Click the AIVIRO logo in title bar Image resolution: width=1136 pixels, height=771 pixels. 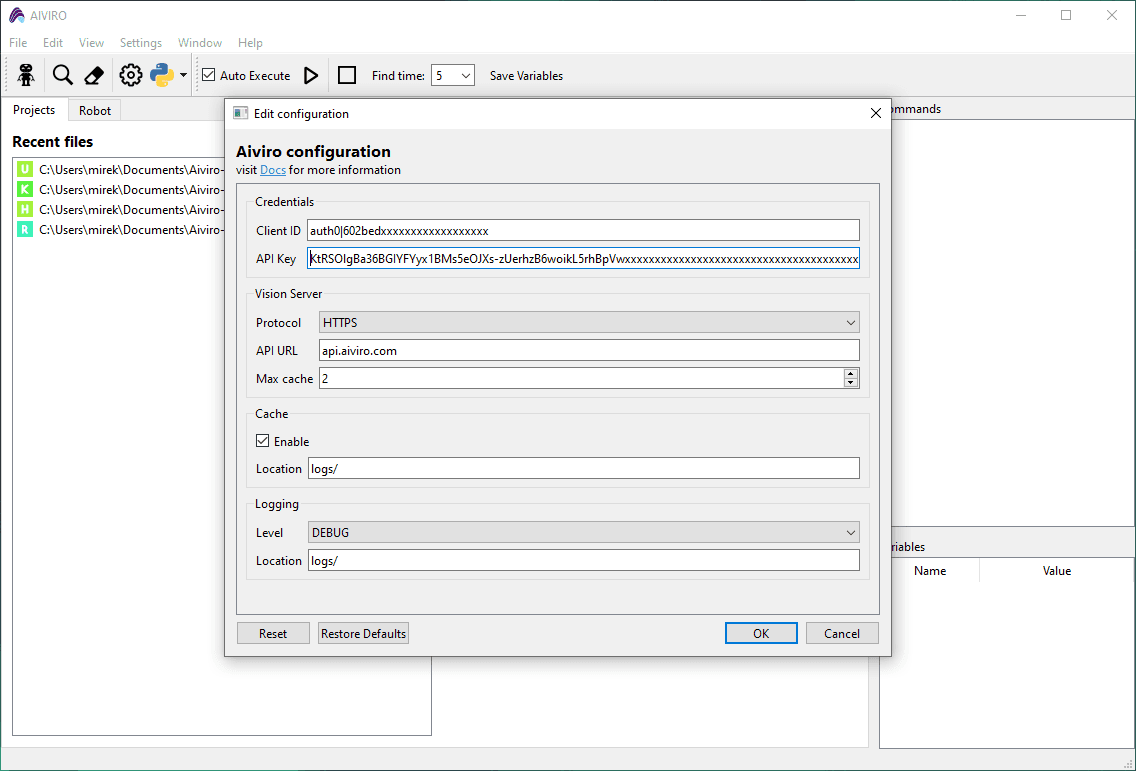pyautogui.click(x=16, y=15)
